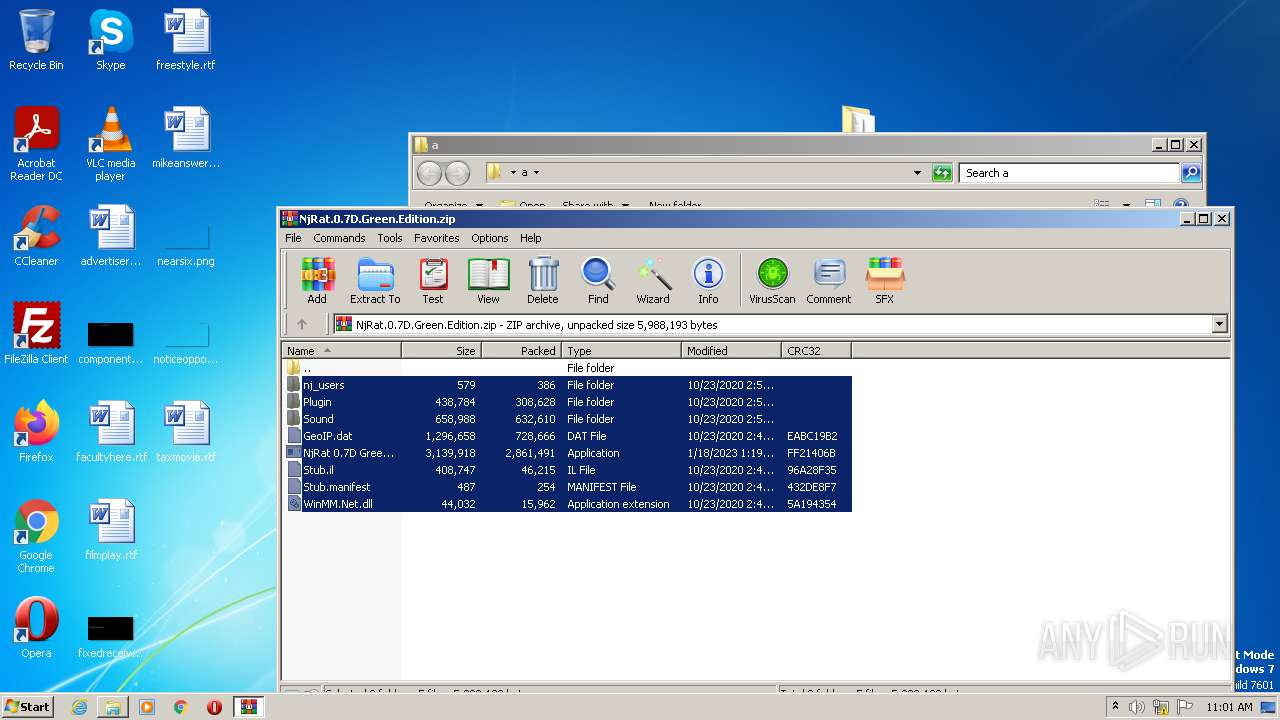Open the Recycle Bin desktop icon
Viewport: 1280px width, 720px height.
[x=36, y=40]
